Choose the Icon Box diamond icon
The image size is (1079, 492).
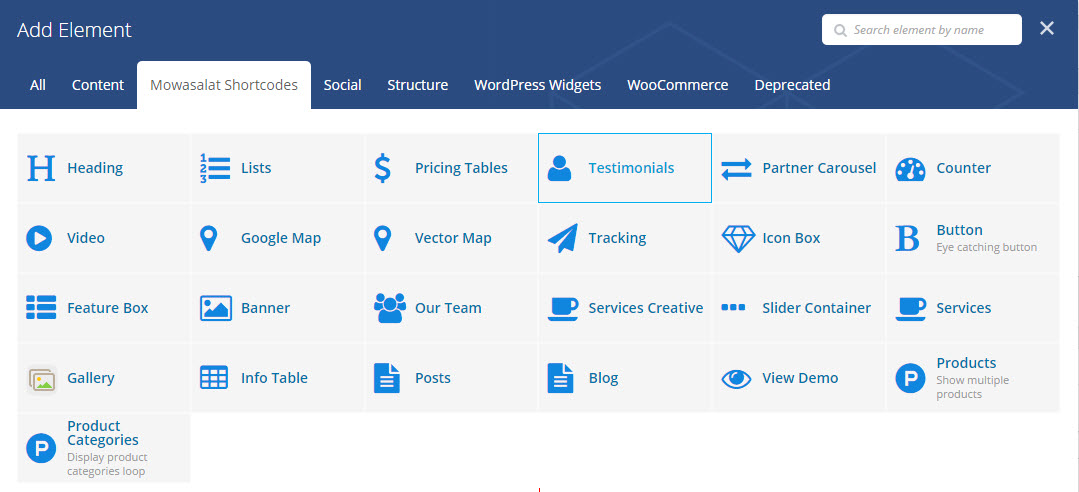pyautogui.click(x=738, y=239)
